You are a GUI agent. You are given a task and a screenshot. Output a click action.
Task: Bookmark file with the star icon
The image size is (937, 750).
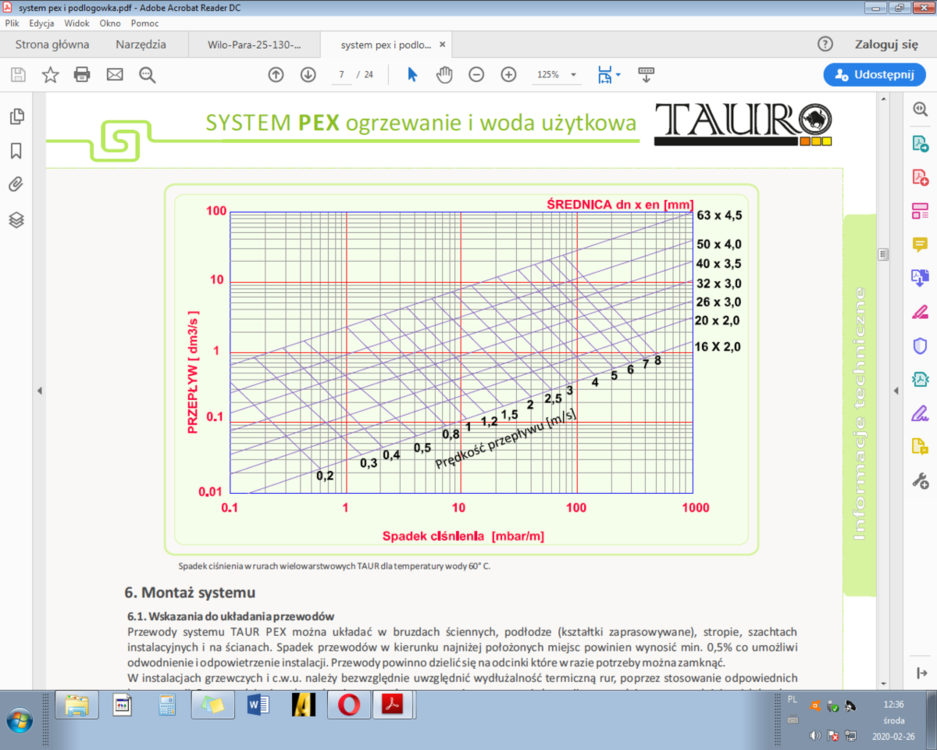tap(50, 74)
